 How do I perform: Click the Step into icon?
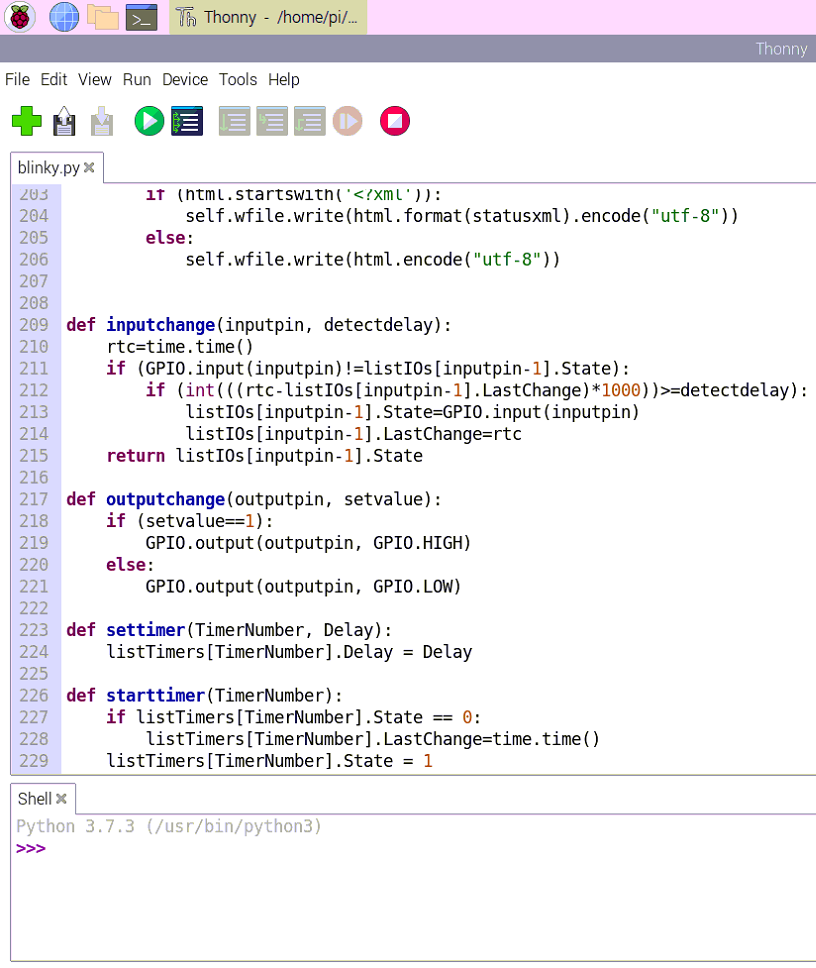coord(271,121)
